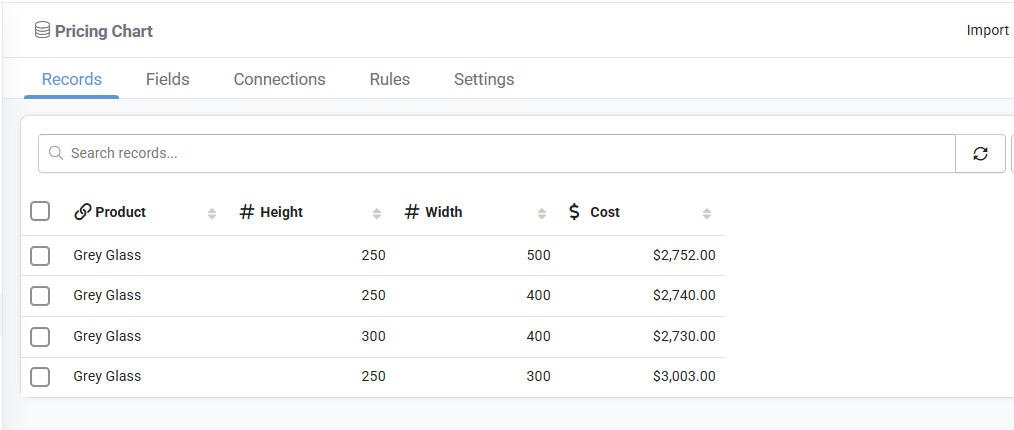Open the Connections tab
The width and height of the screenshot is (1014, 430).
[279, 79]
